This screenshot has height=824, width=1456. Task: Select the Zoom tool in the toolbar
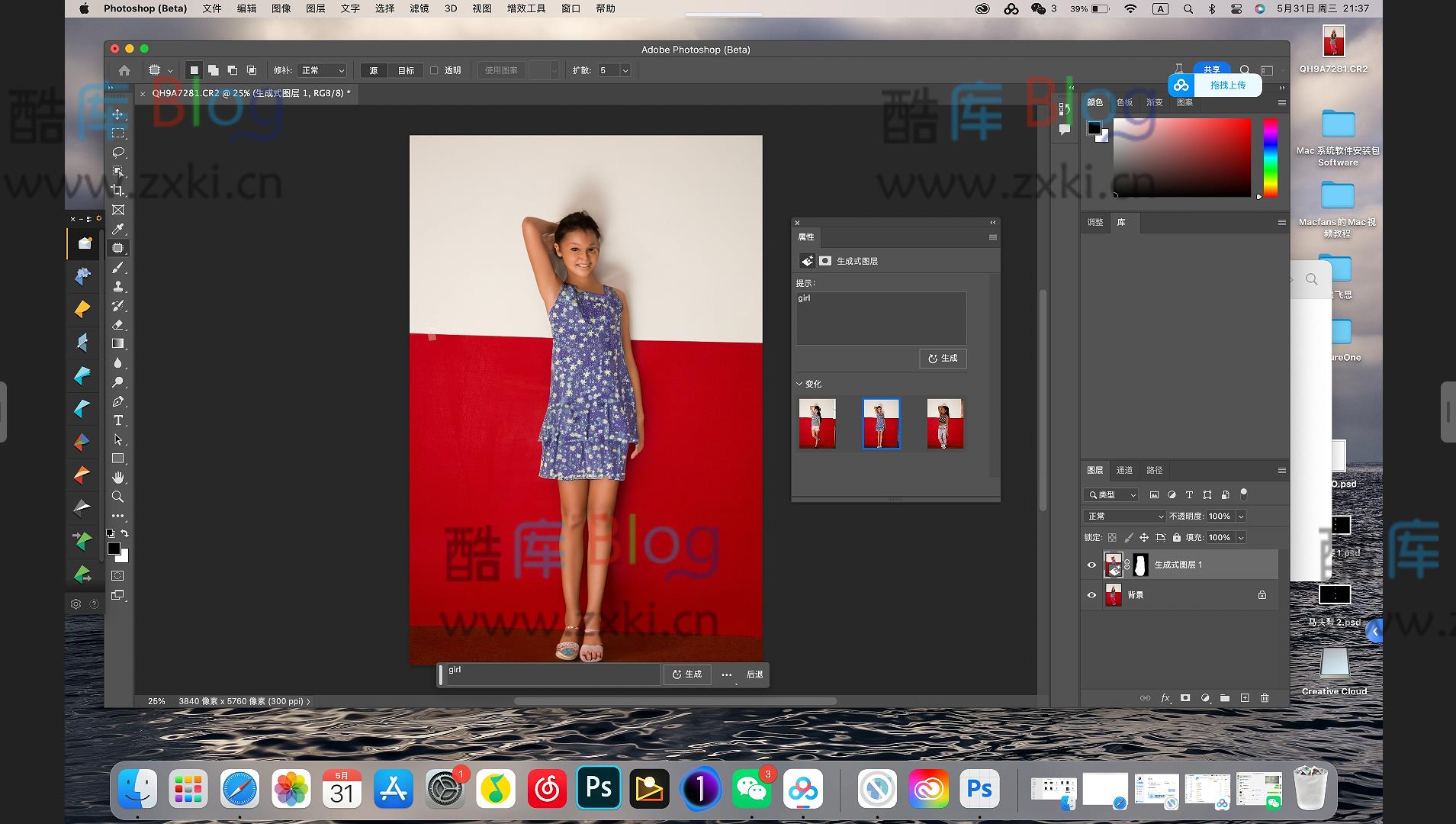point(118,497)
